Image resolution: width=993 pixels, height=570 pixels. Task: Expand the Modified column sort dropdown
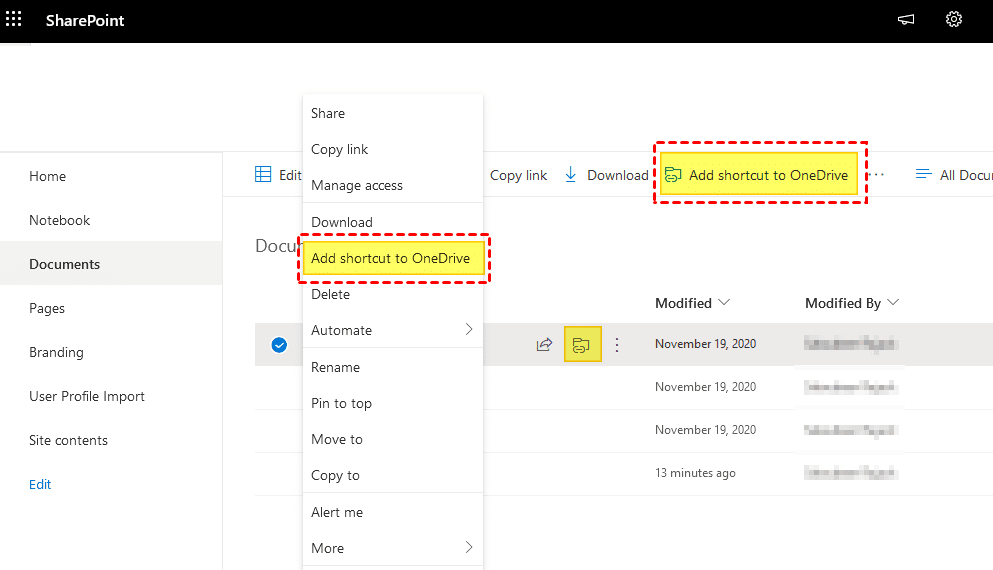pyautogui.click(x=724, y=303)
